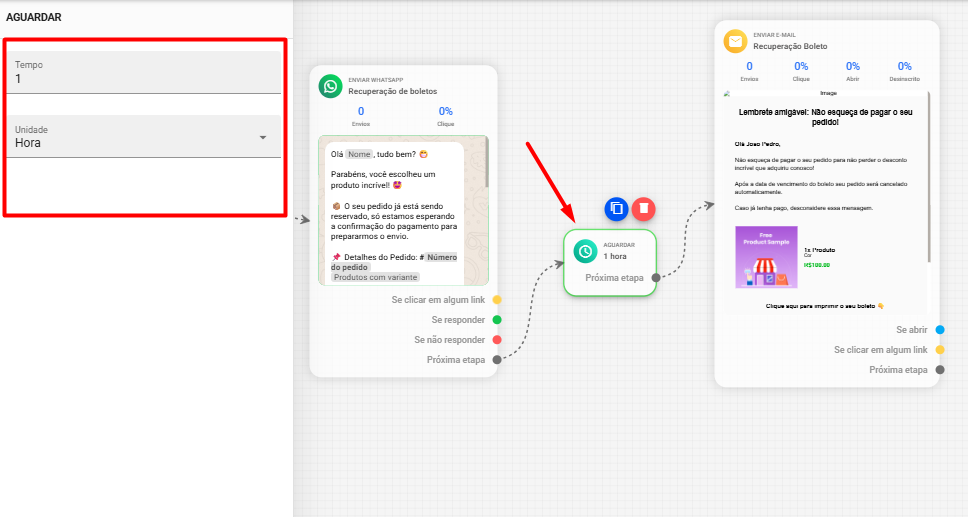Click Aguardar node's 'Próxima etapa' output dot
The image size is (968, 517).
(655, 278)
